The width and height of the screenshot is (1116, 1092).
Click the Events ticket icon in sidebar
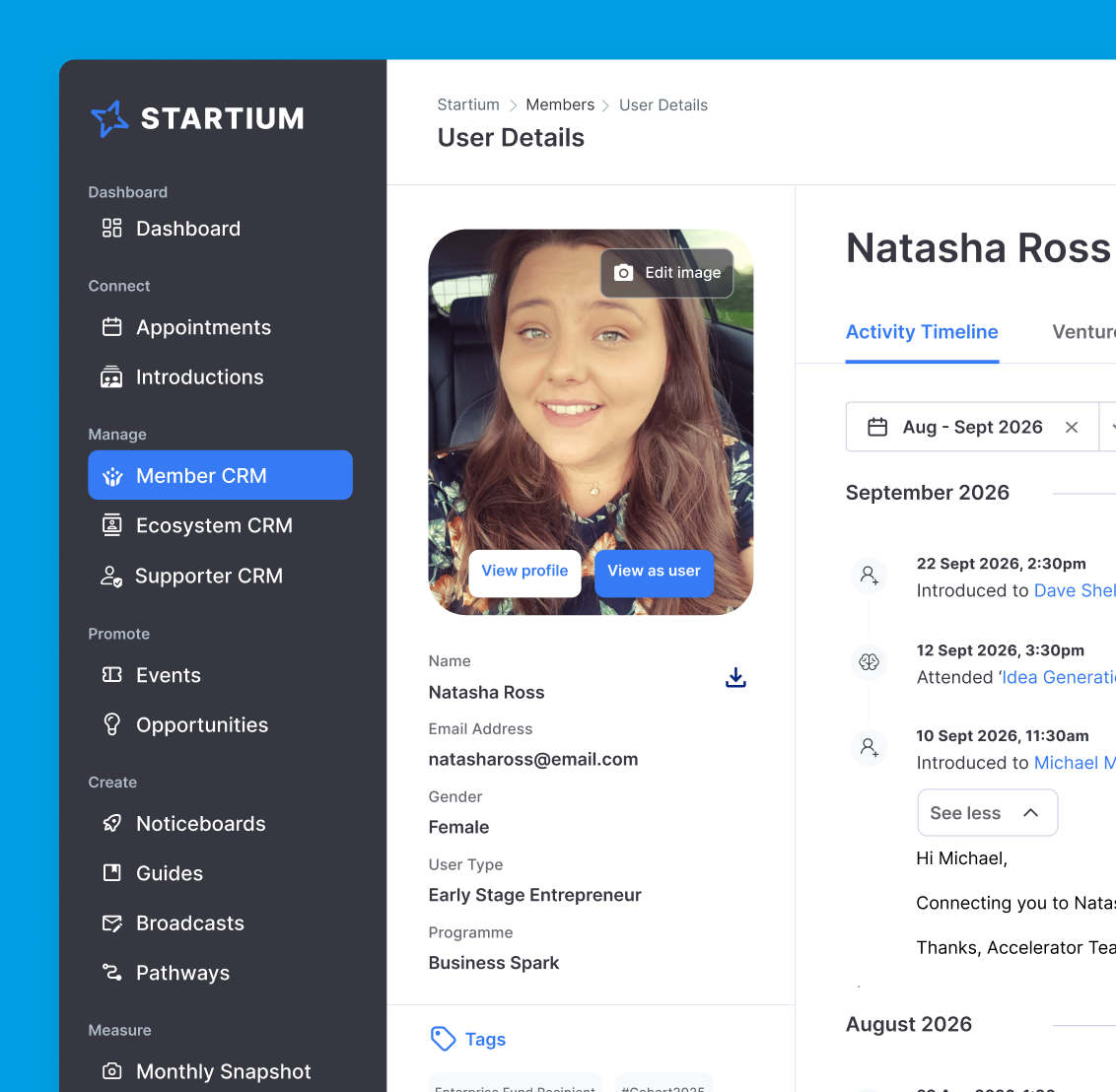(112, 675)
